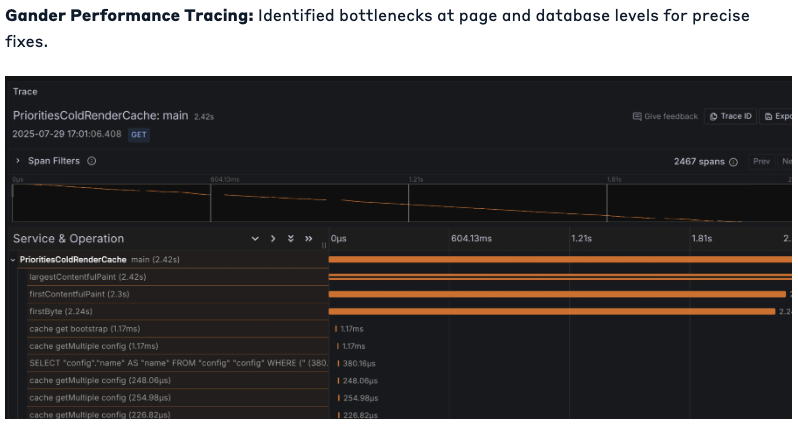Select the SELECT config name SQL span
This screenshot has width=798, height=429.
[178, 363]
